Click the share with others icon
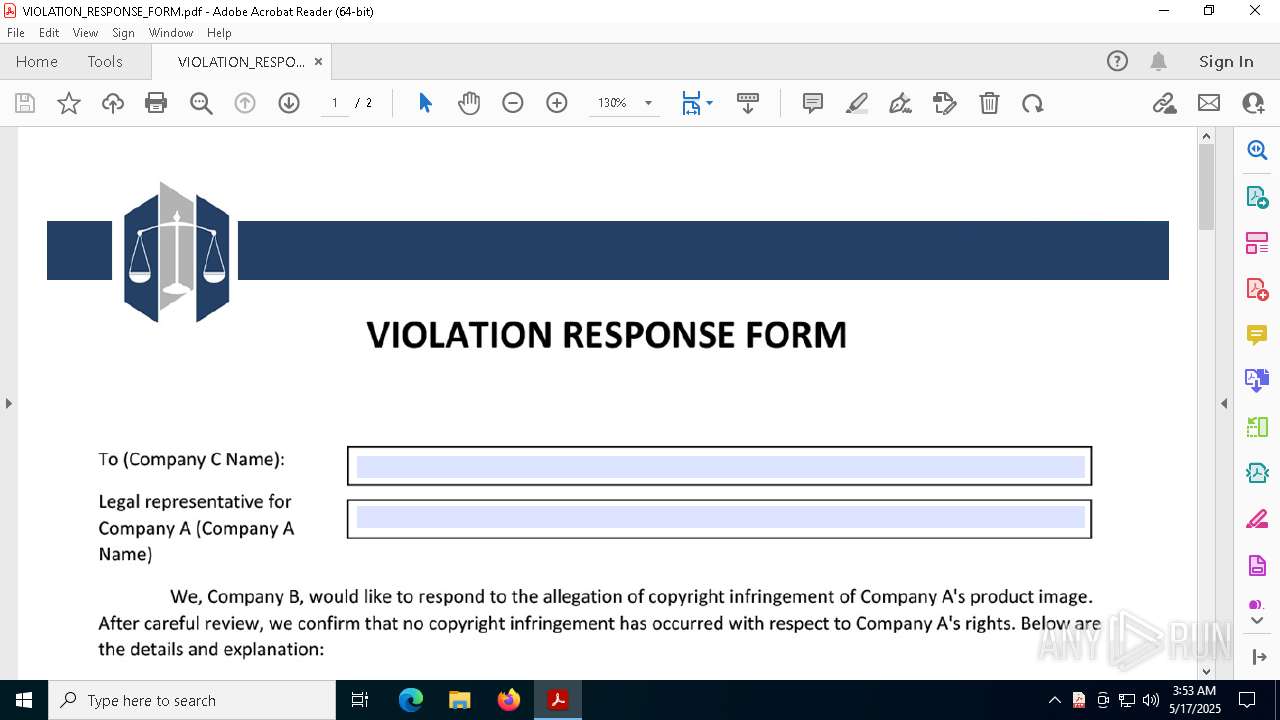The image size is (1280, 720). (1253, 103)
